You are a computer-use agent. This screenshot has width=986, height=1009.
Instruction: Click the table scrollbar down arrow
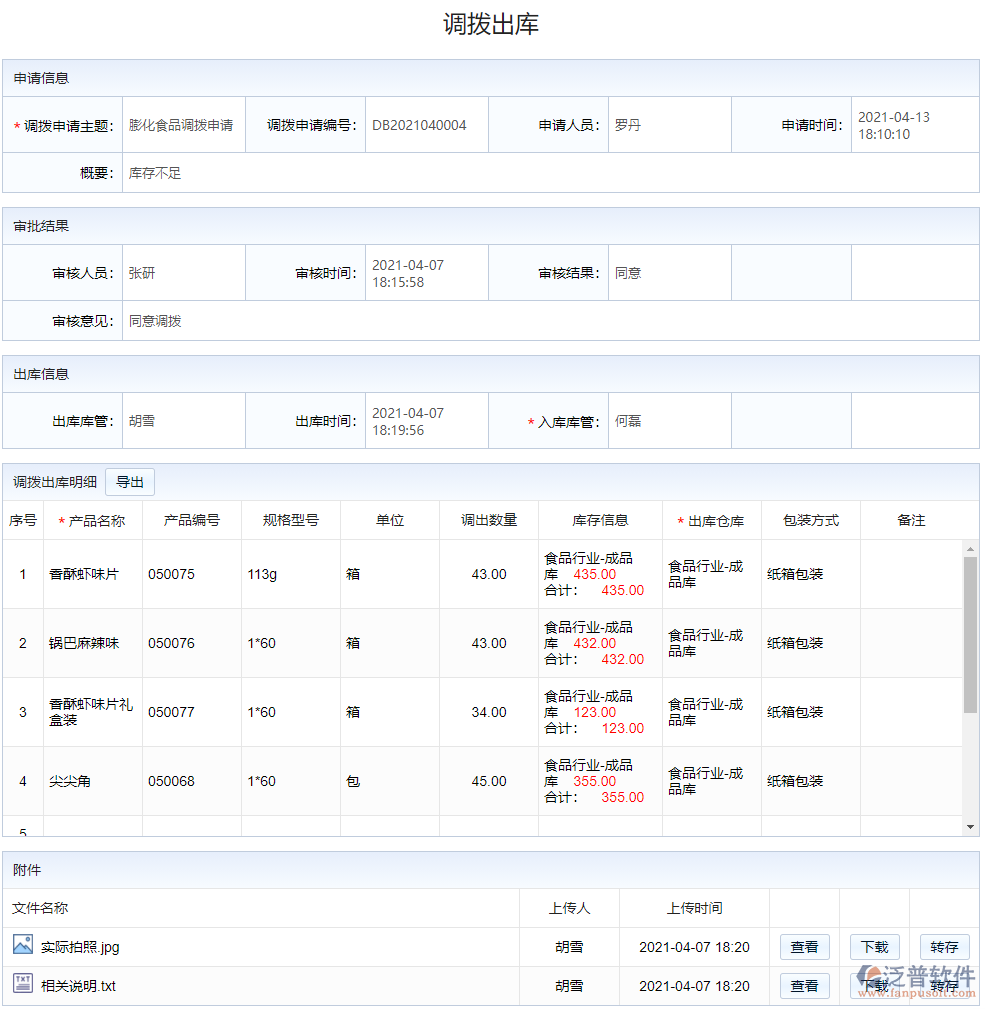tap(970, 827)
